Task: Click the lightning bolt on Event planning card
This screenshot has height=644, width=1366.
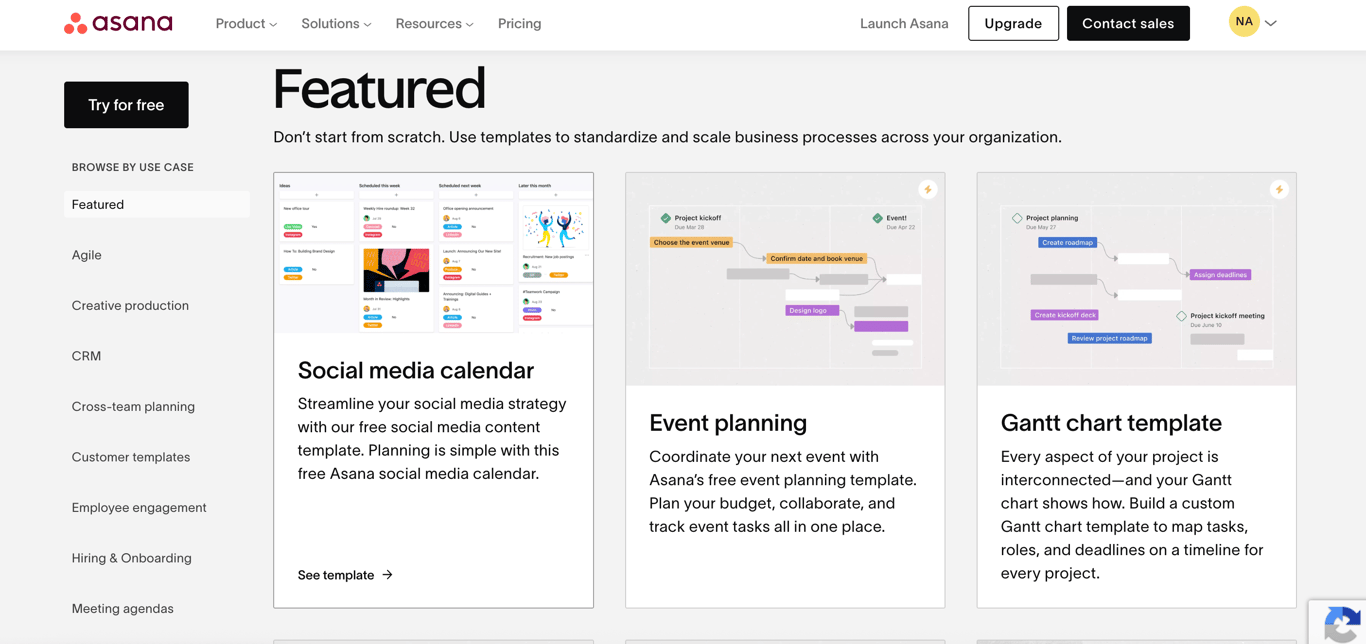Action: pyautogui.click(x=928, y=188)
